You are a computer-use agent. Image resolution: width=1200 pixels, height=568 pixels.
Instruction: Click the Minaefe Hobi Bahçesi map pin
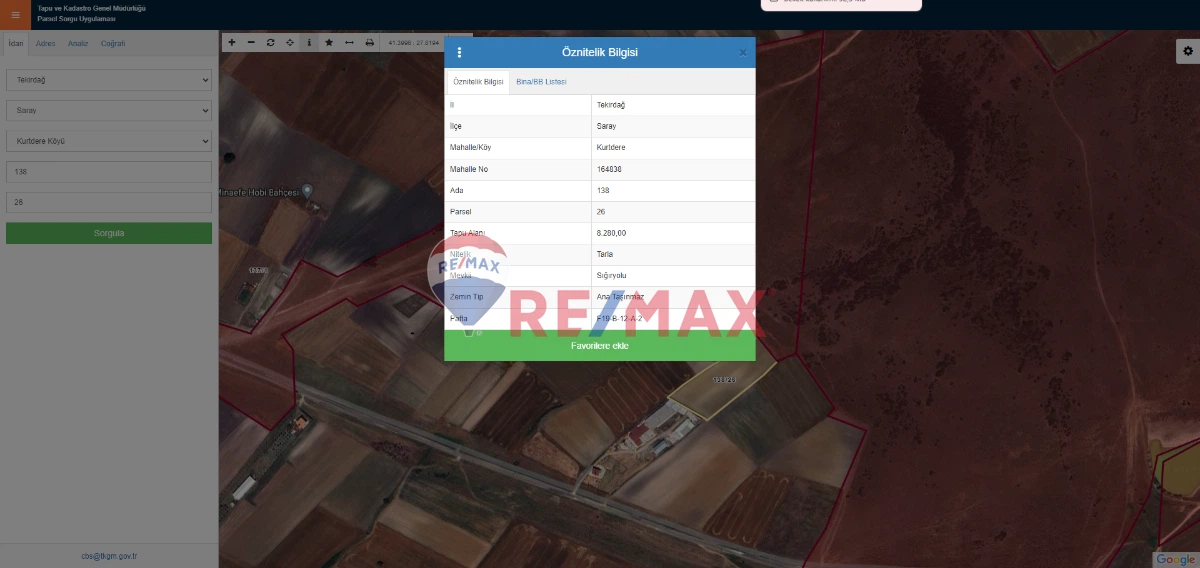pyautogui.click(x=308, y=190)
